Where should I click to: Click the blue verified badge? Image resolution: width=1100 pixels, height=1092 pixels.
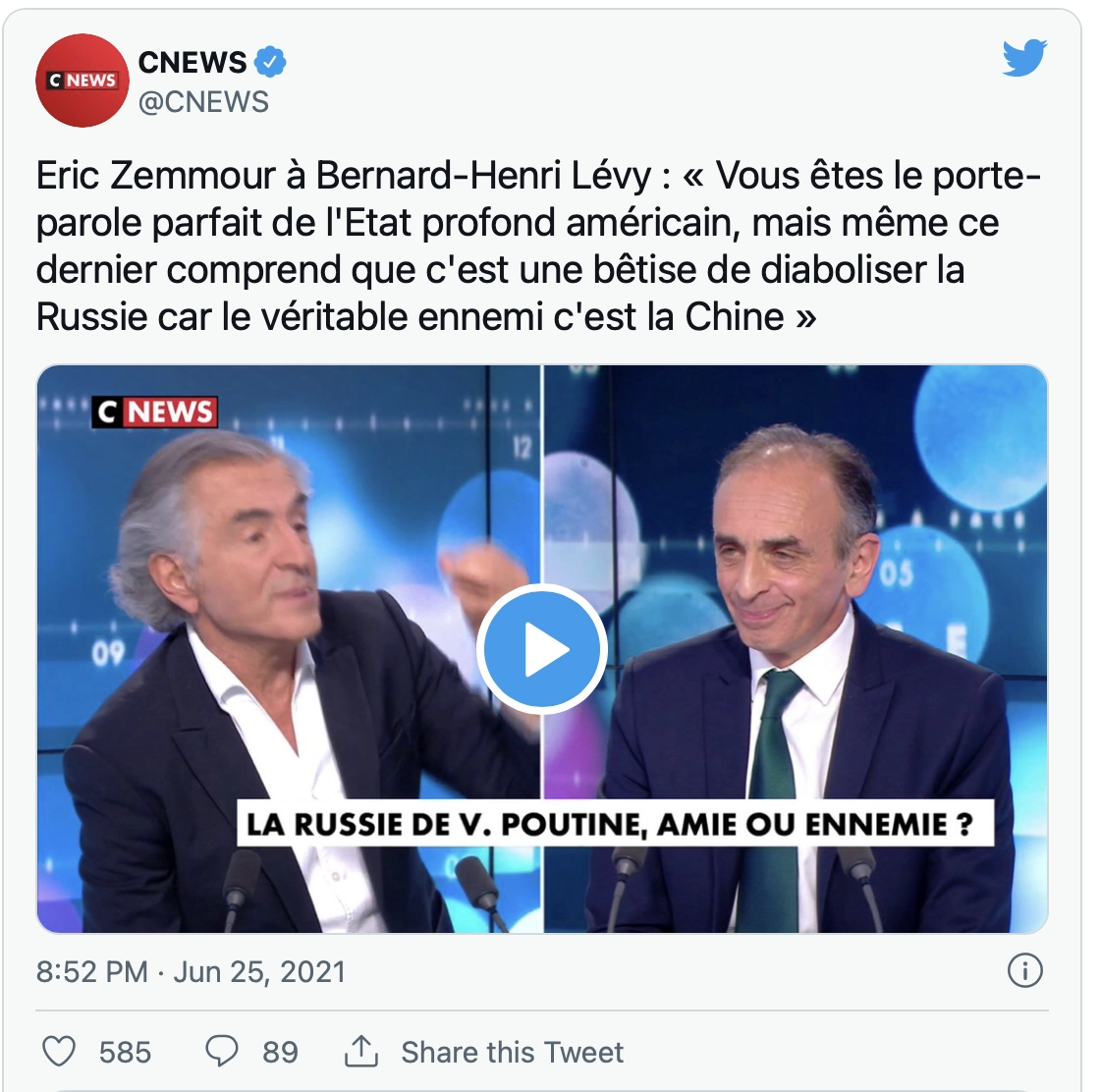(269, 62)
